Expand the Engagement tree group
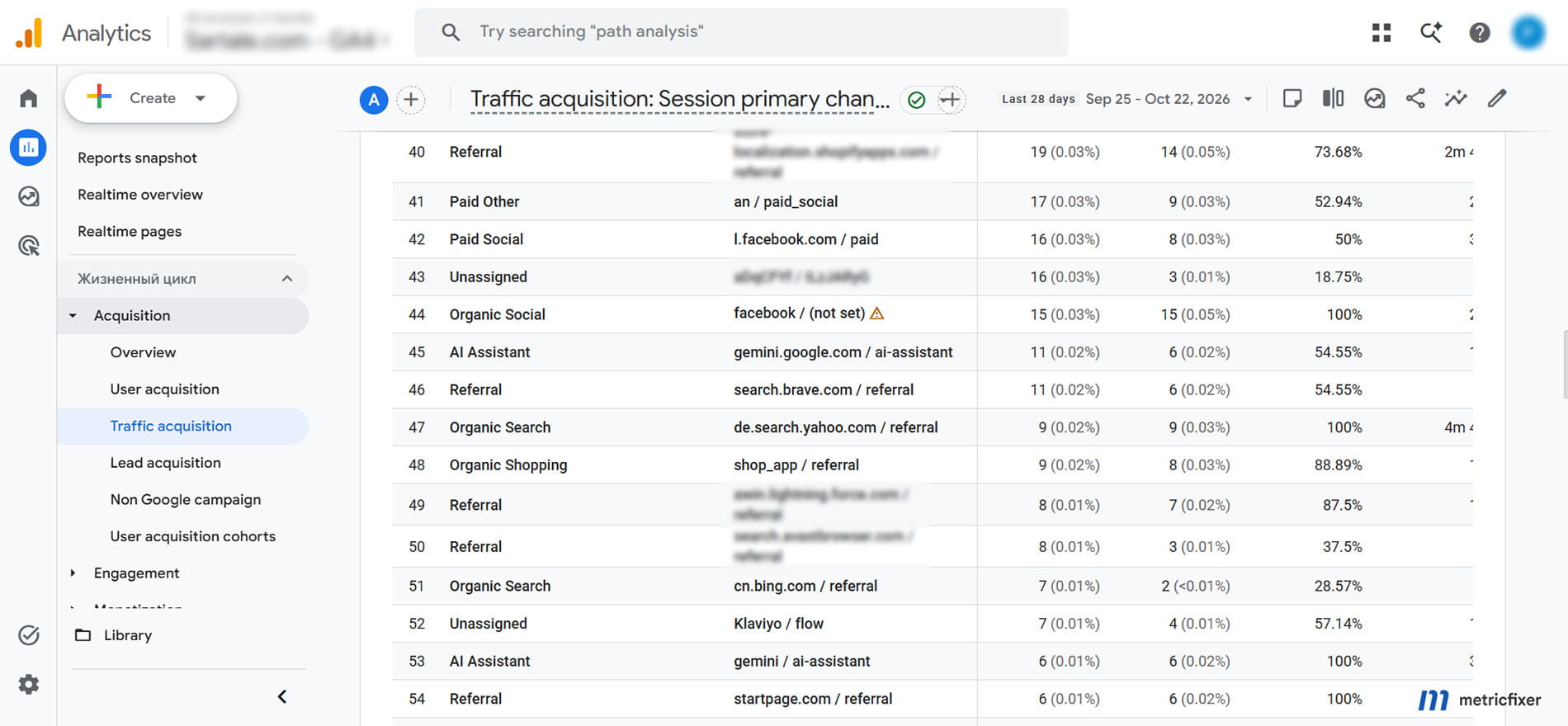 click(73, 573)
